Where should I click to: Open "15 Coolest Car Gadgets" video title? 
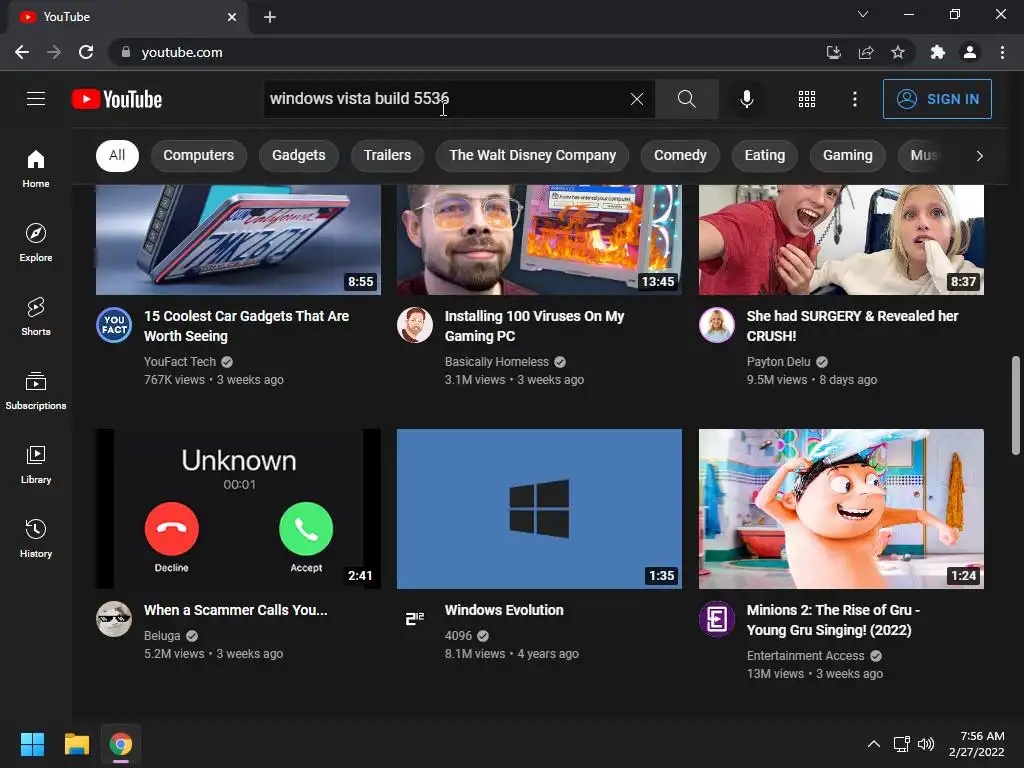pos(246,326)
